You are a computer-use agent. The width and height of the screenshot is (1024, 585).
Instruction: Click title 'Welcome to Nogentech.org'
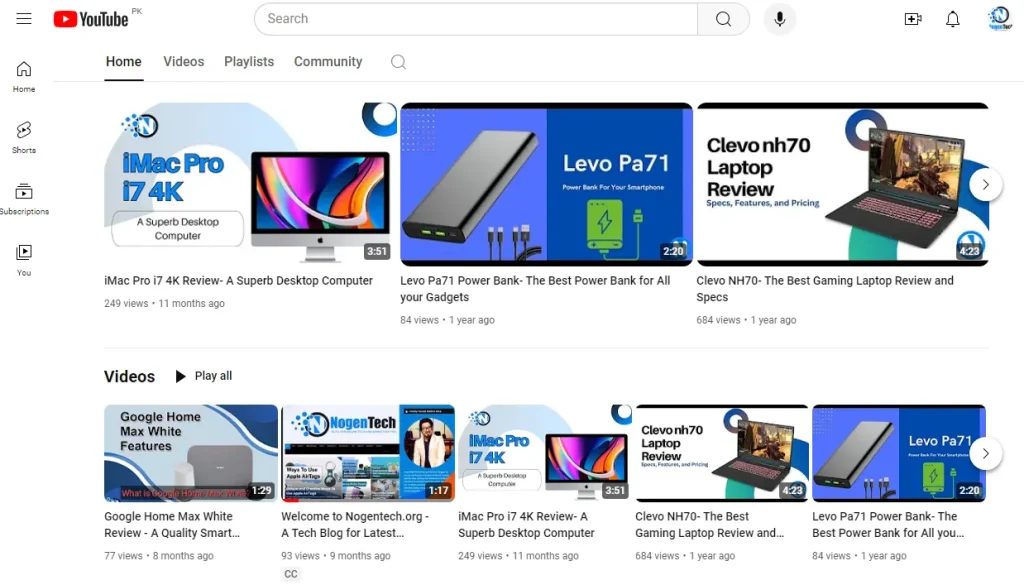(355, 524)
